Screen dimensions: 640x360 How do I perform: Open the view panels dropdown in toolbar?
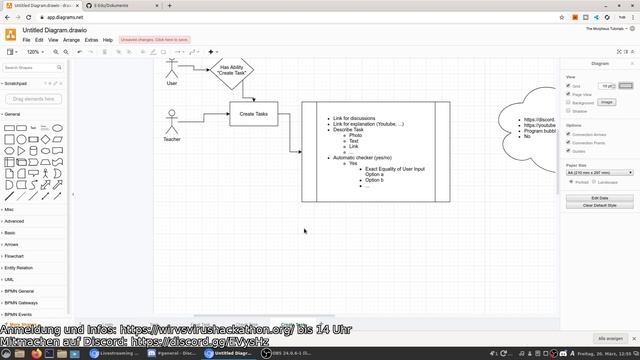pos(12,52)
